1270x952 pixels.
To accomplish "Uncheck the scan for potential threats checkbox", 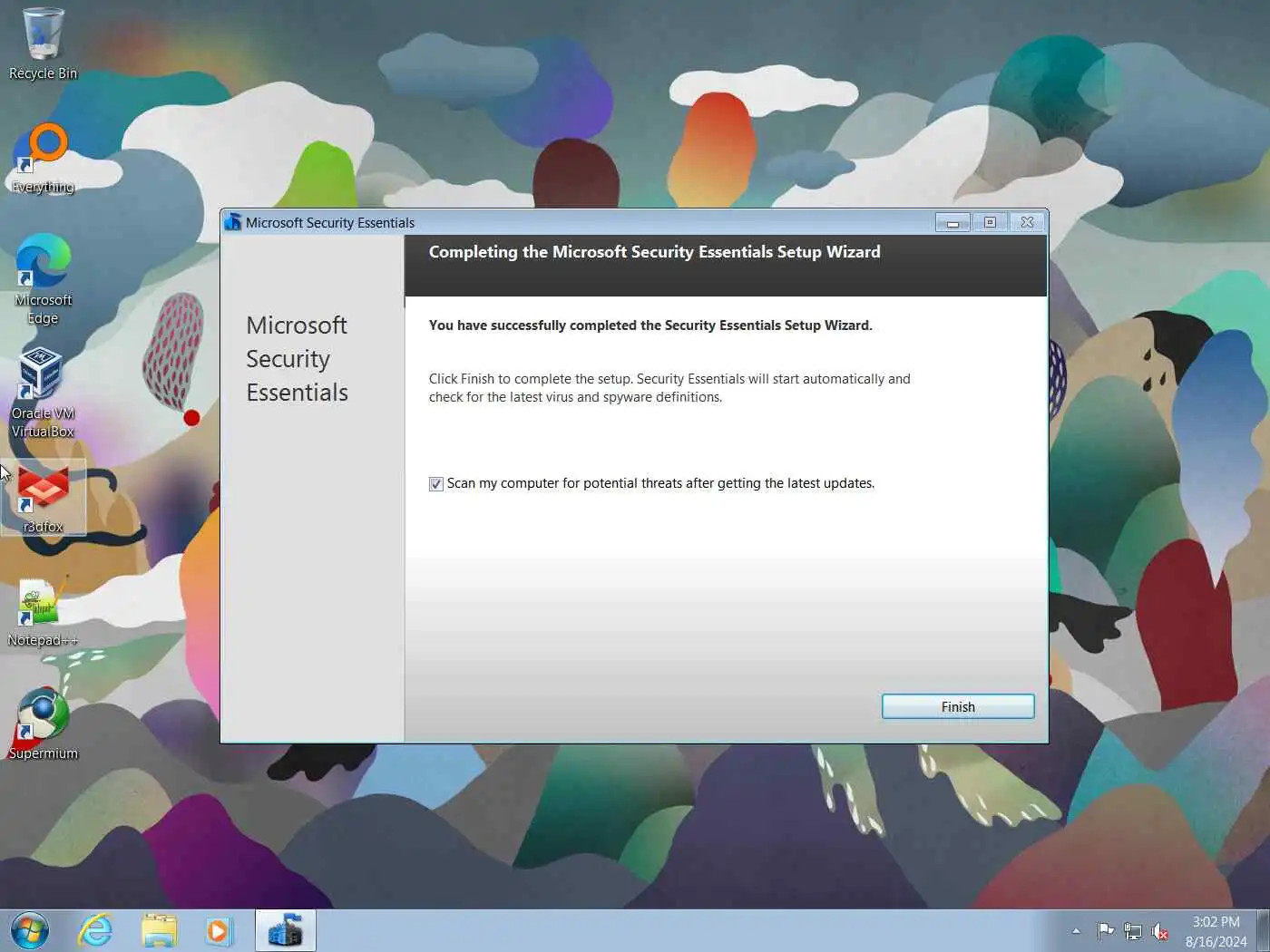I will pyautogui.click(x=436, y=484).
